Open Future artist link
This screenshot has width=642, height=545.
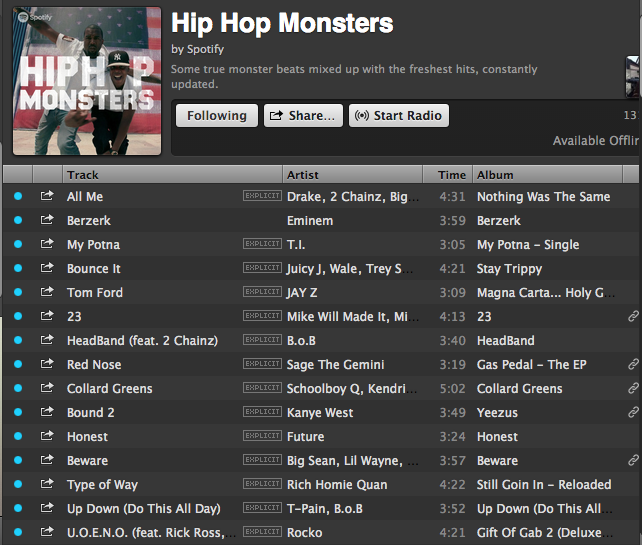click(x=305, y=436)
